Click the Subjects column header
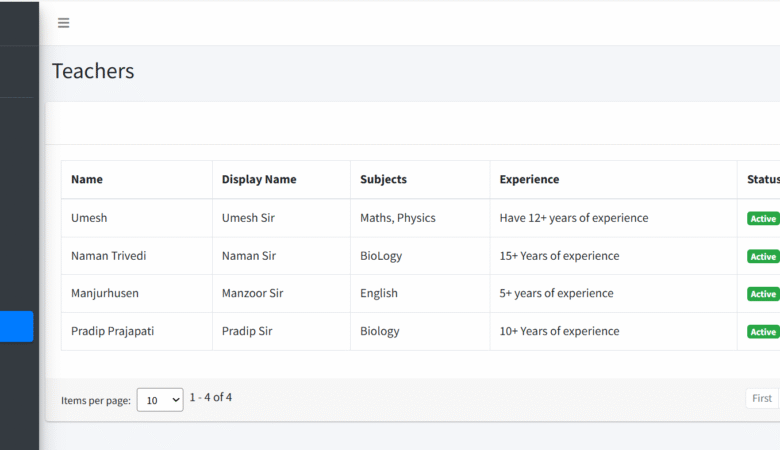 pyautogui.click(x=384, y=180)
